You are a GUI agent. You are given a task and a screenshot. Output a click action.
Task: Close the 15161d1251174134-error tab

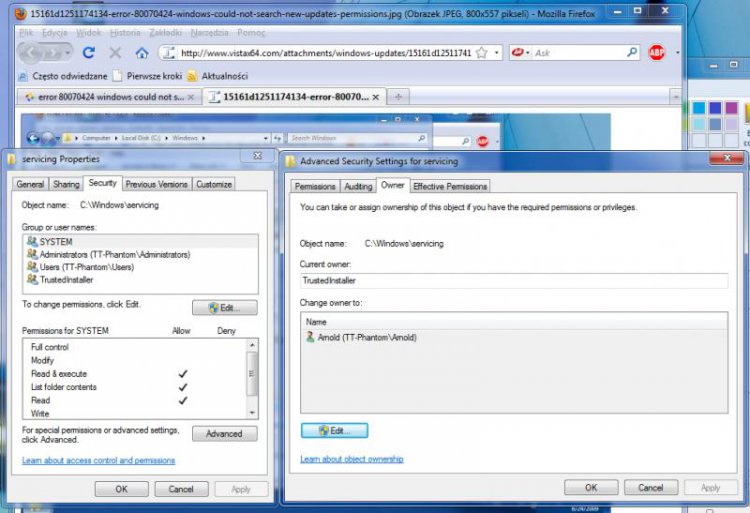coord(375,97)
